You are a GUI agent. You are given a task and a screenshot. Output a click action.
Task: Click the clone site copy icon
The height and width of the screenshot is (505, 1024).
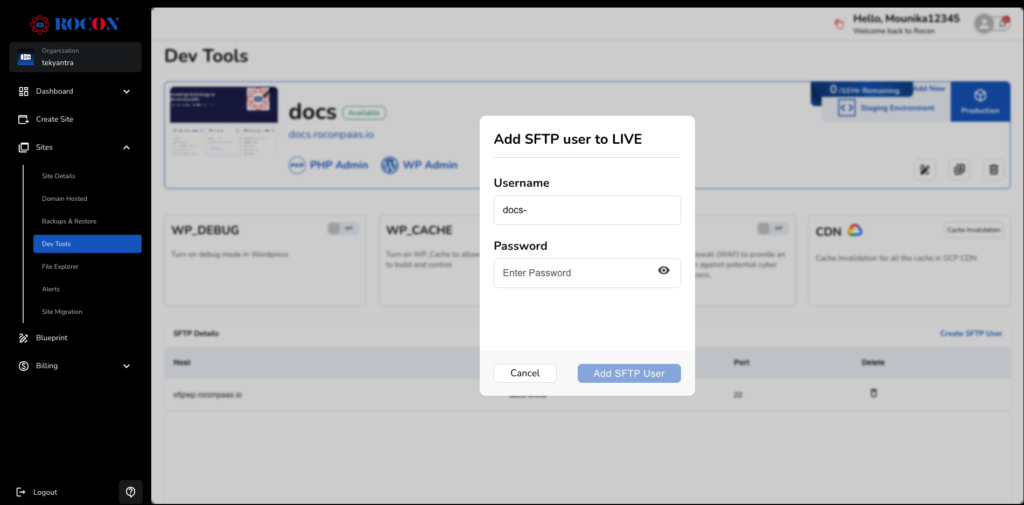coord(959,170)
